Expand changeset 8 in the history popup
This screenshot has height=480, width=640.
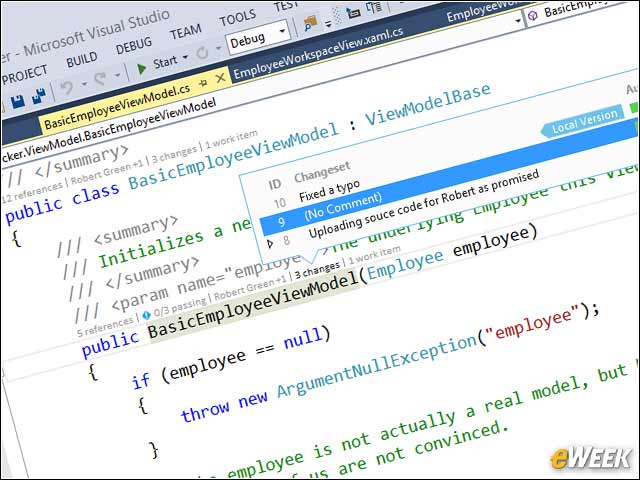(x=270, y=244)
